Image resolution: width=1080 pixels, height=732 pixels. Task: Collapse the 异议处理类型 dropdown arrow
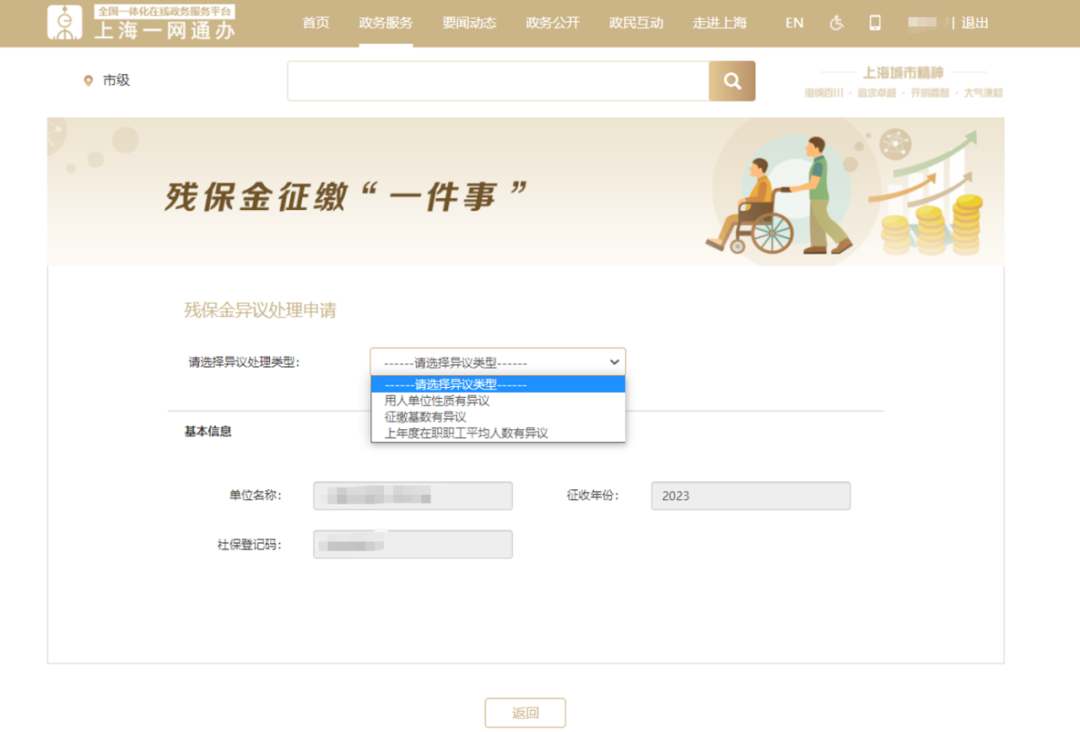pyautogui.click(x=614, y=362)
